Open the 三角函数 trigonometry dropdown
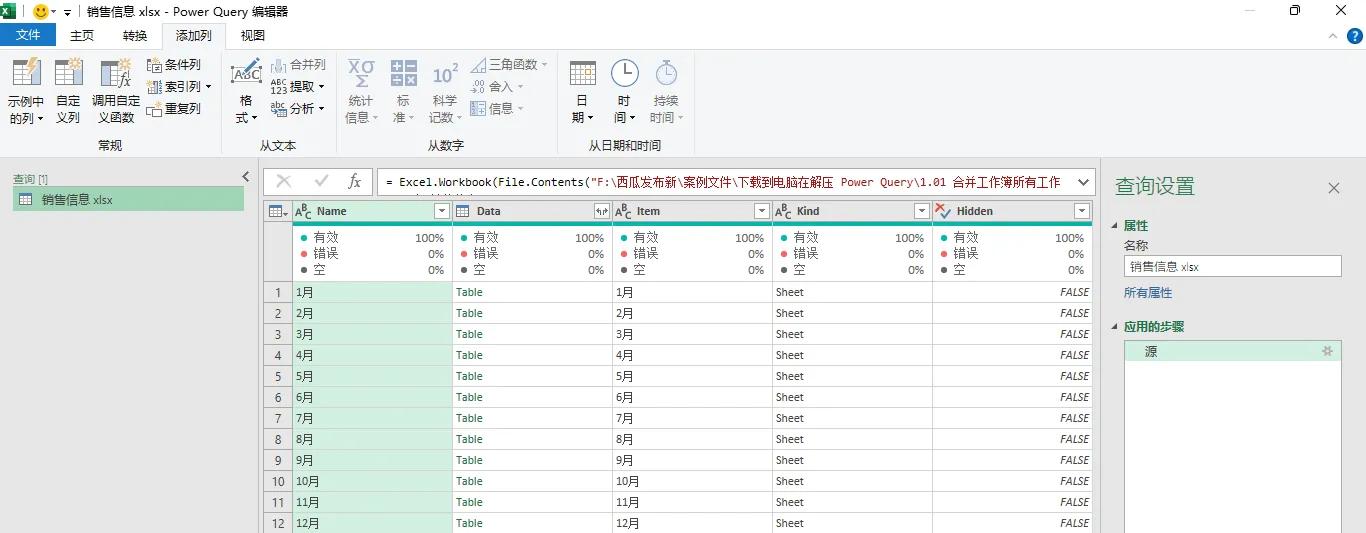Viewport: 1366px width, 533px height. tap(509, 65)
